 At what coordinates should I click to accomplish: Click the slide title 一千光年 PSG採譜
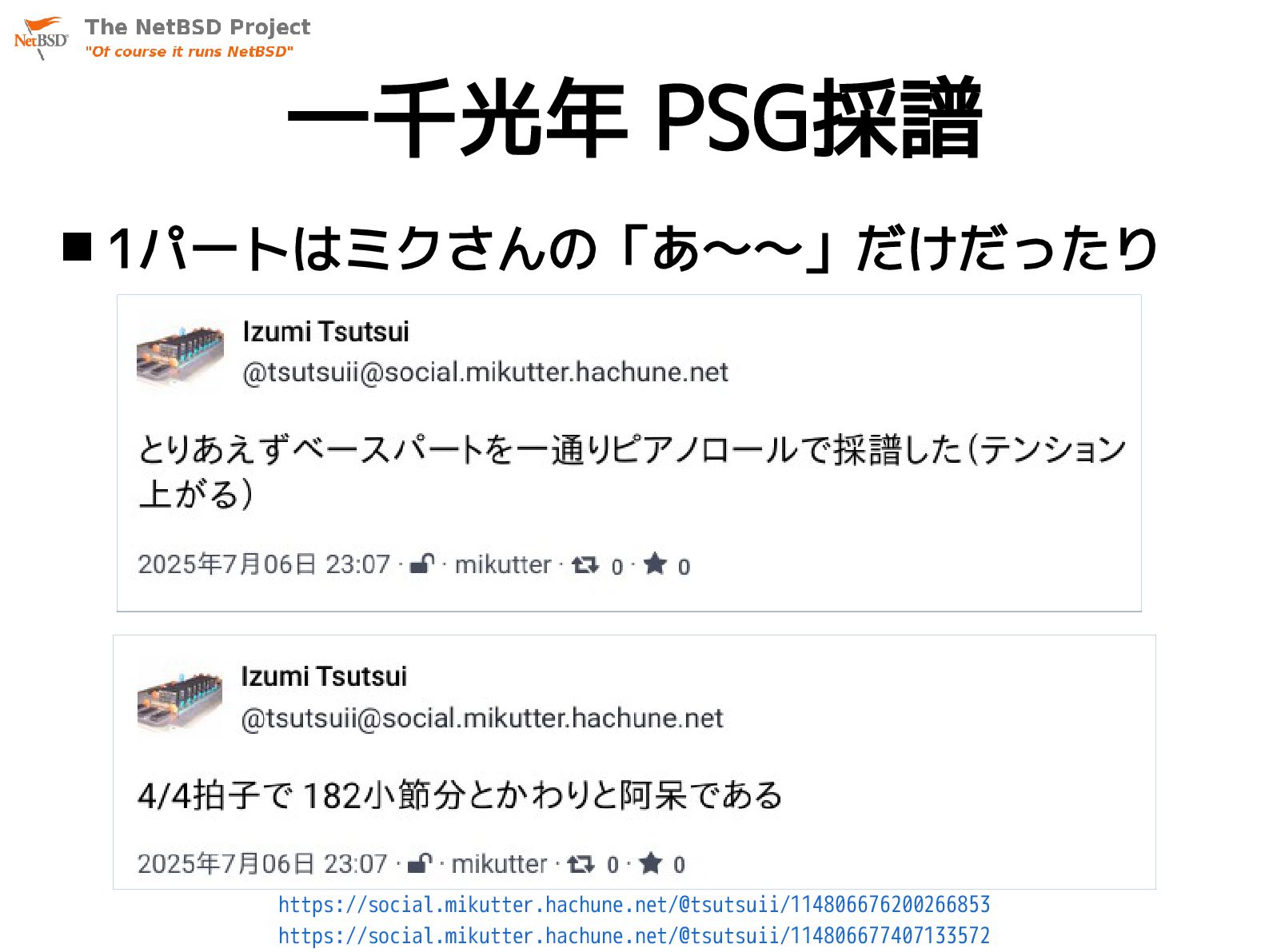634,118
